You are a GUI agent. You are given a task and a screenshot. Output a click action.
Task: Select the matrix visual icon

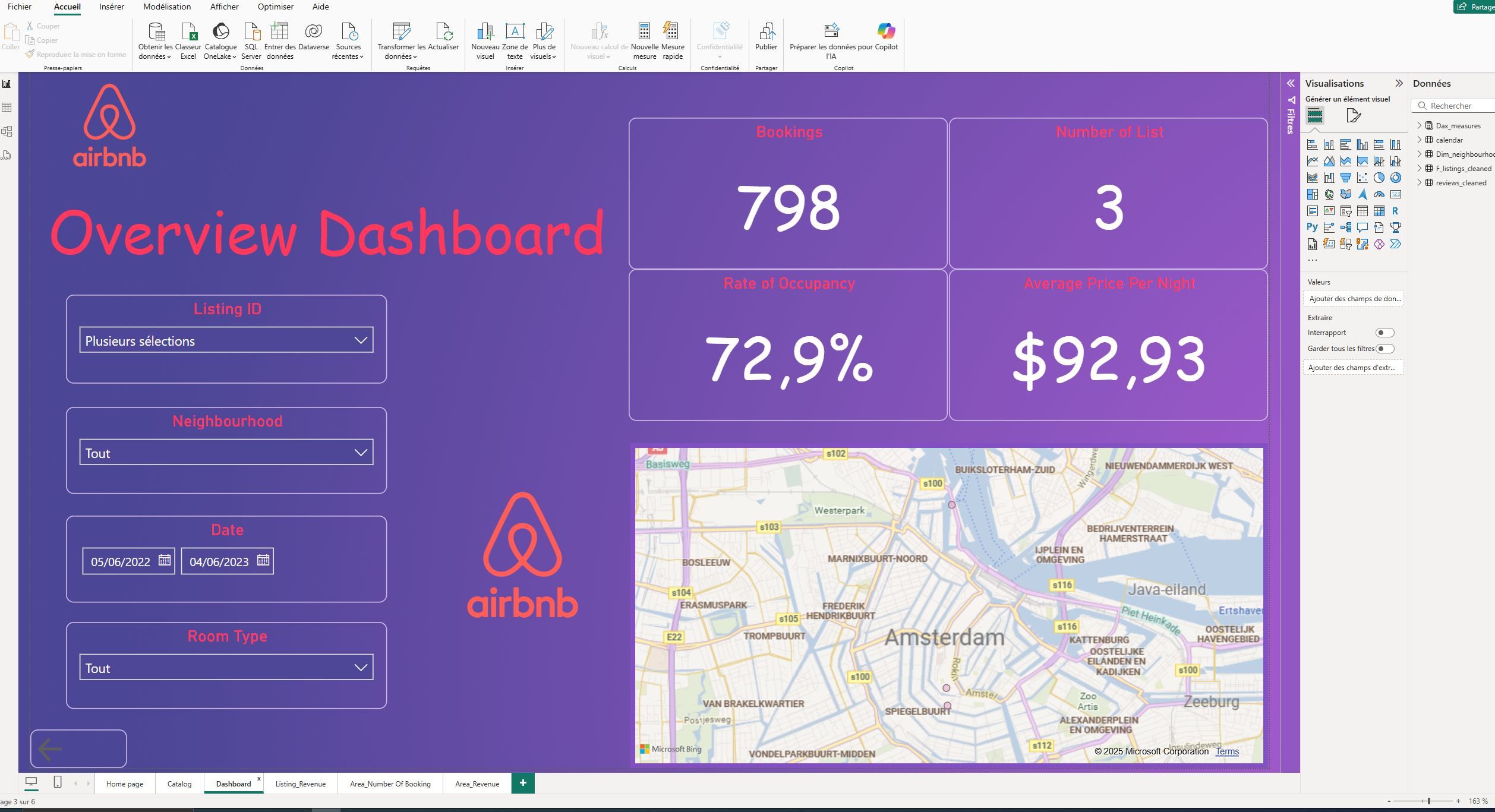(1379, 211)
